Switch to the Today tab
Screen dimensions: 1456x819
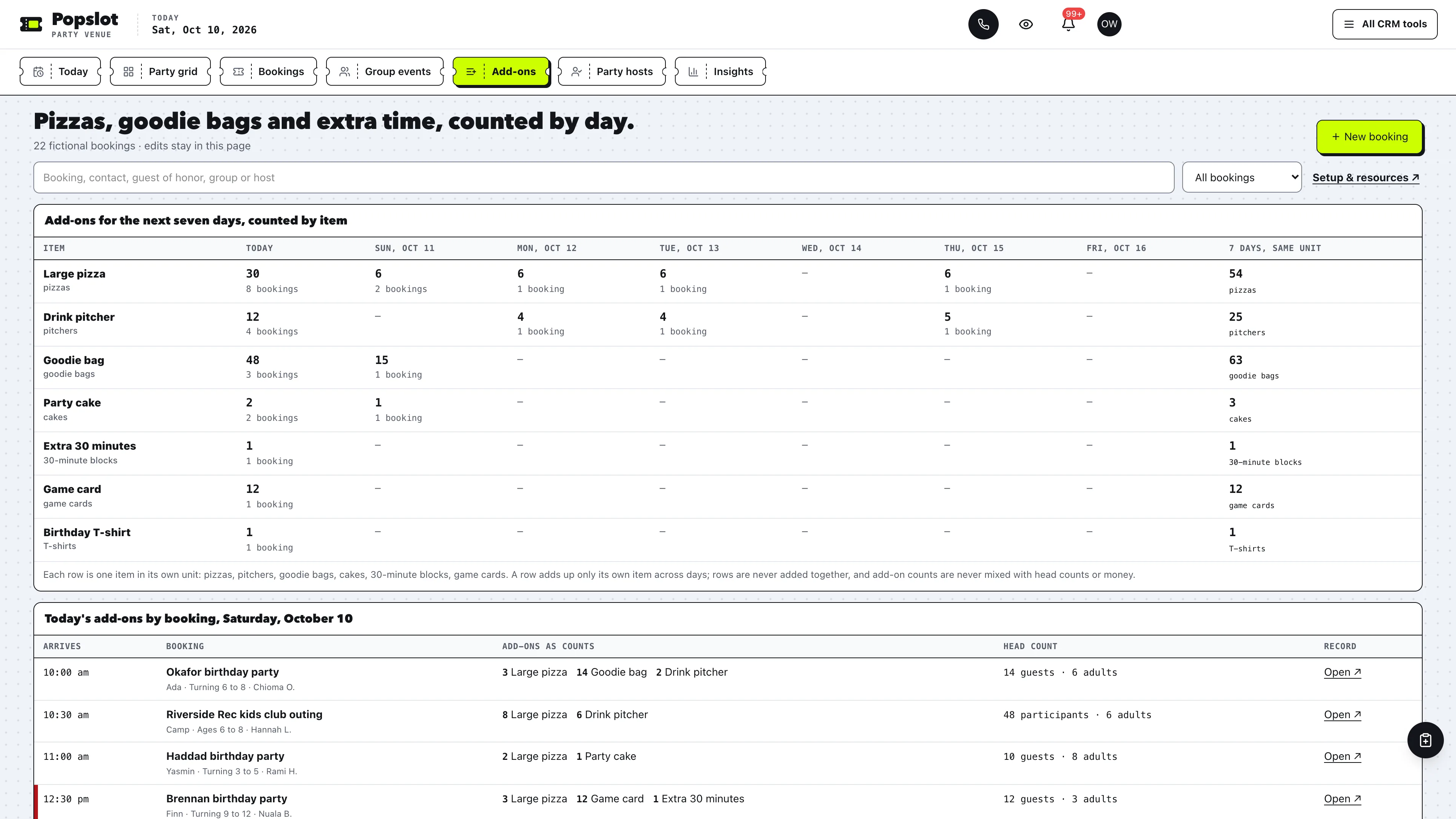click(x=61, y=71)
